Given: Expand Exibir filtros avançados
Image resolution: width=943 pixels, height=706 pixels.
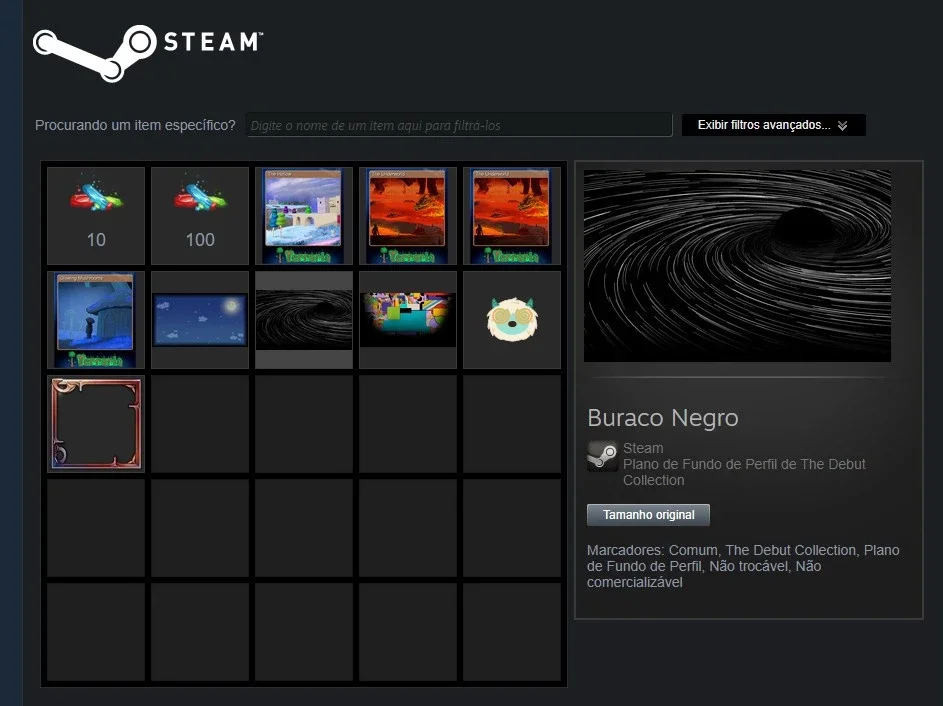Looking at the screenshot, I should 773,125.
